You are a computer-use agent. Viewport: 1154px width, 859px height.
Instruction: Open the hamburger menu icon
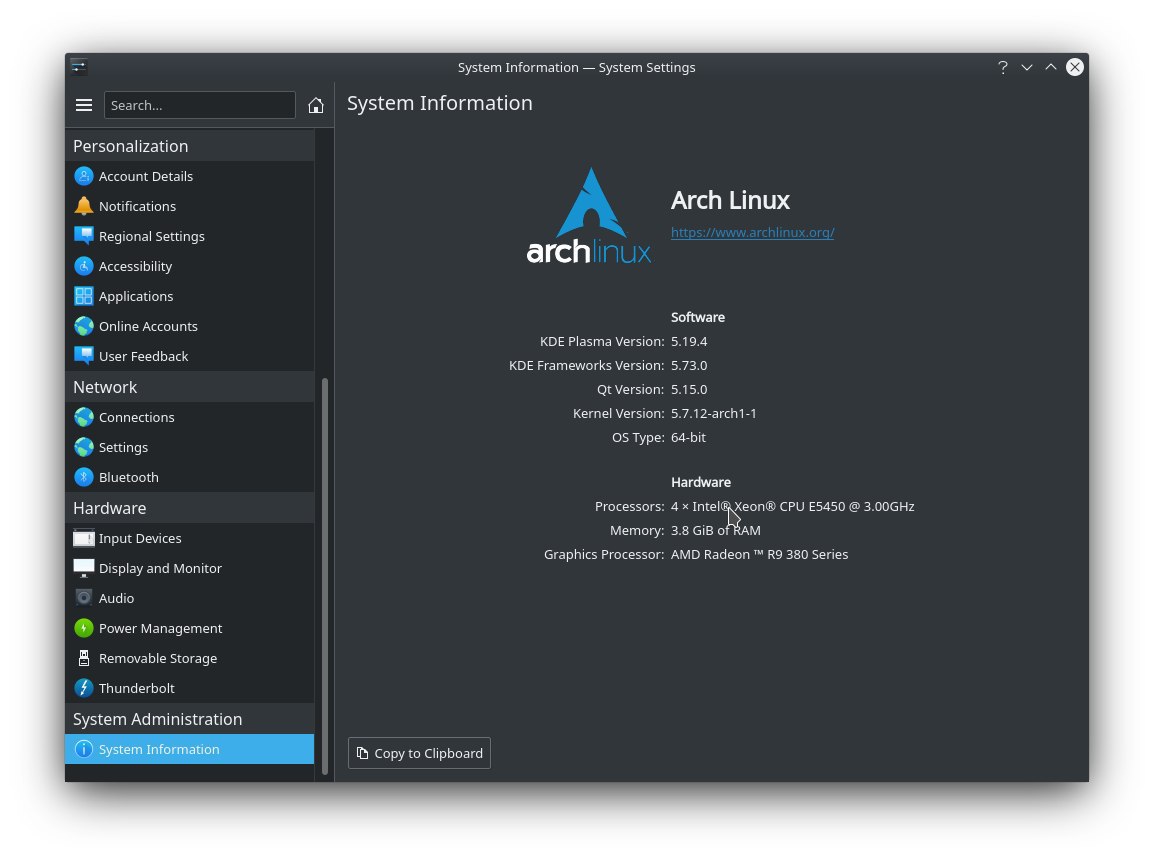(84, 105)
